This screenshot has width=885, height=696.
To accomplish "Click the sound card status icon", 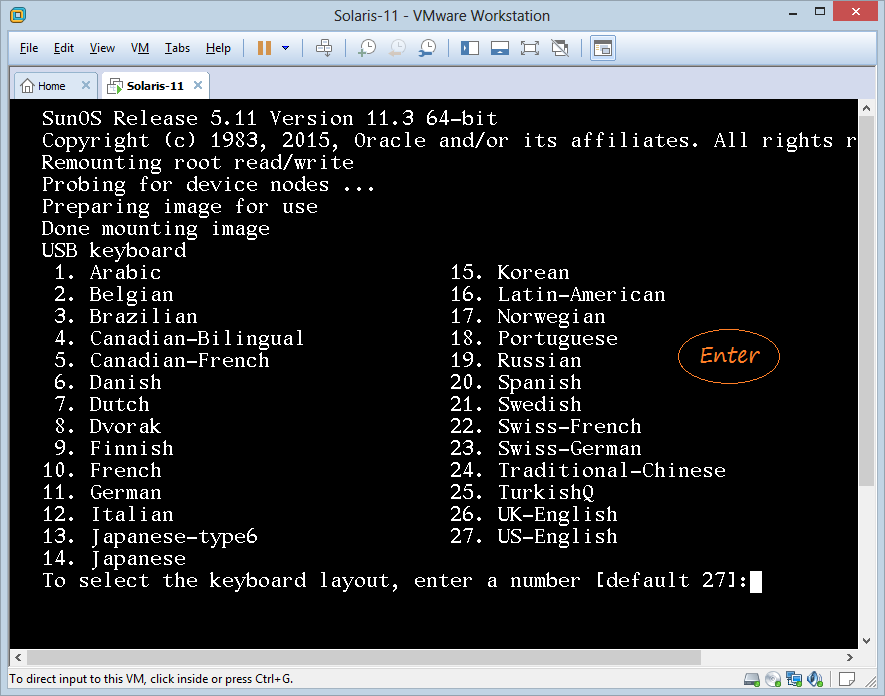I will click(x=815, y=679).
